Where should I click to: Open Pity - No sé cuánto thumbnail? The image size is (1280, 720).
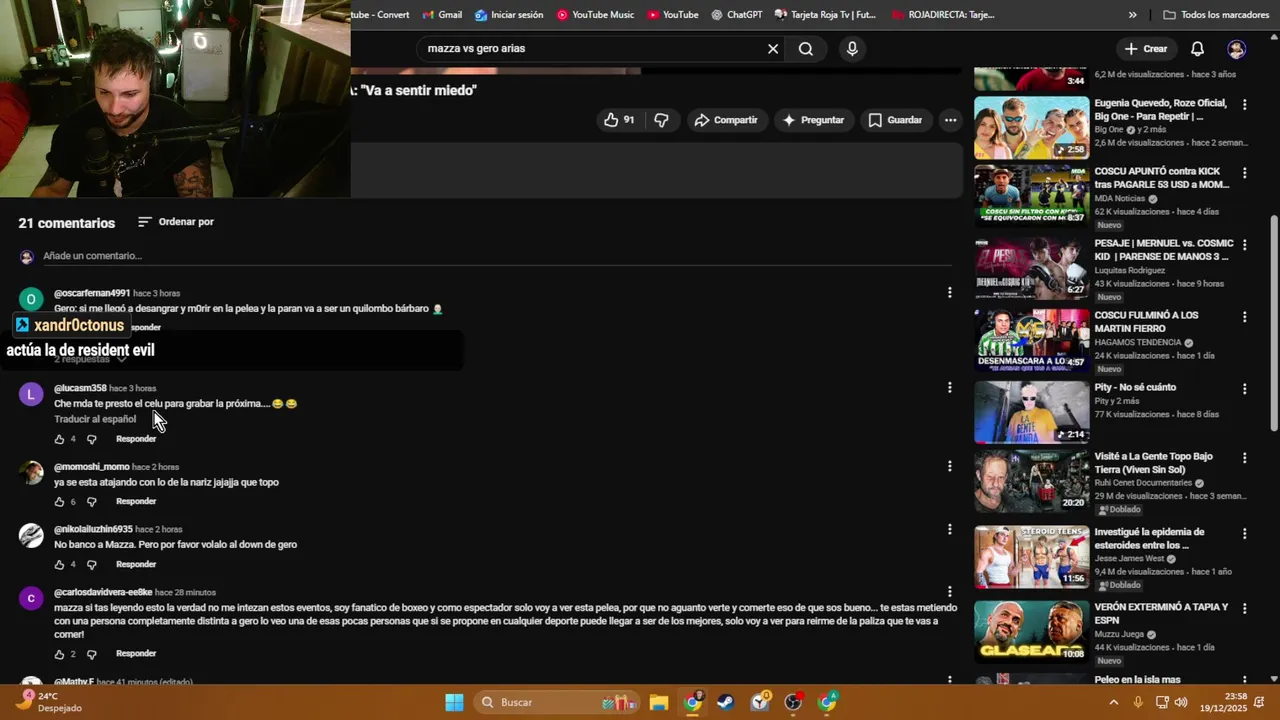(x=1031, y=412)
